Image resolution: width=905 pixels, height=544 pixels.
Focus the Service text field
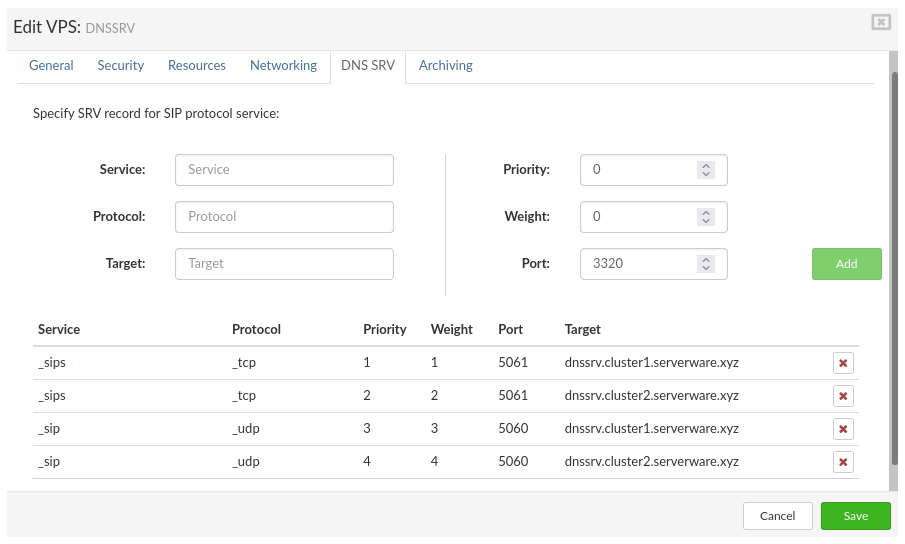(x=284, y=170)
